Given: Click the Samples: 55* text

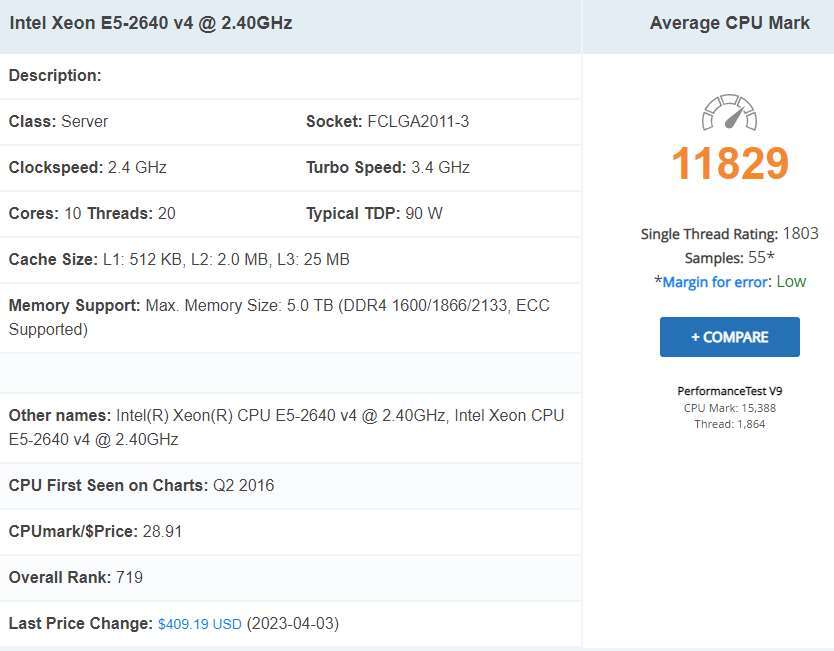Looking at the screenshot, I should click(x=729, y=258).
